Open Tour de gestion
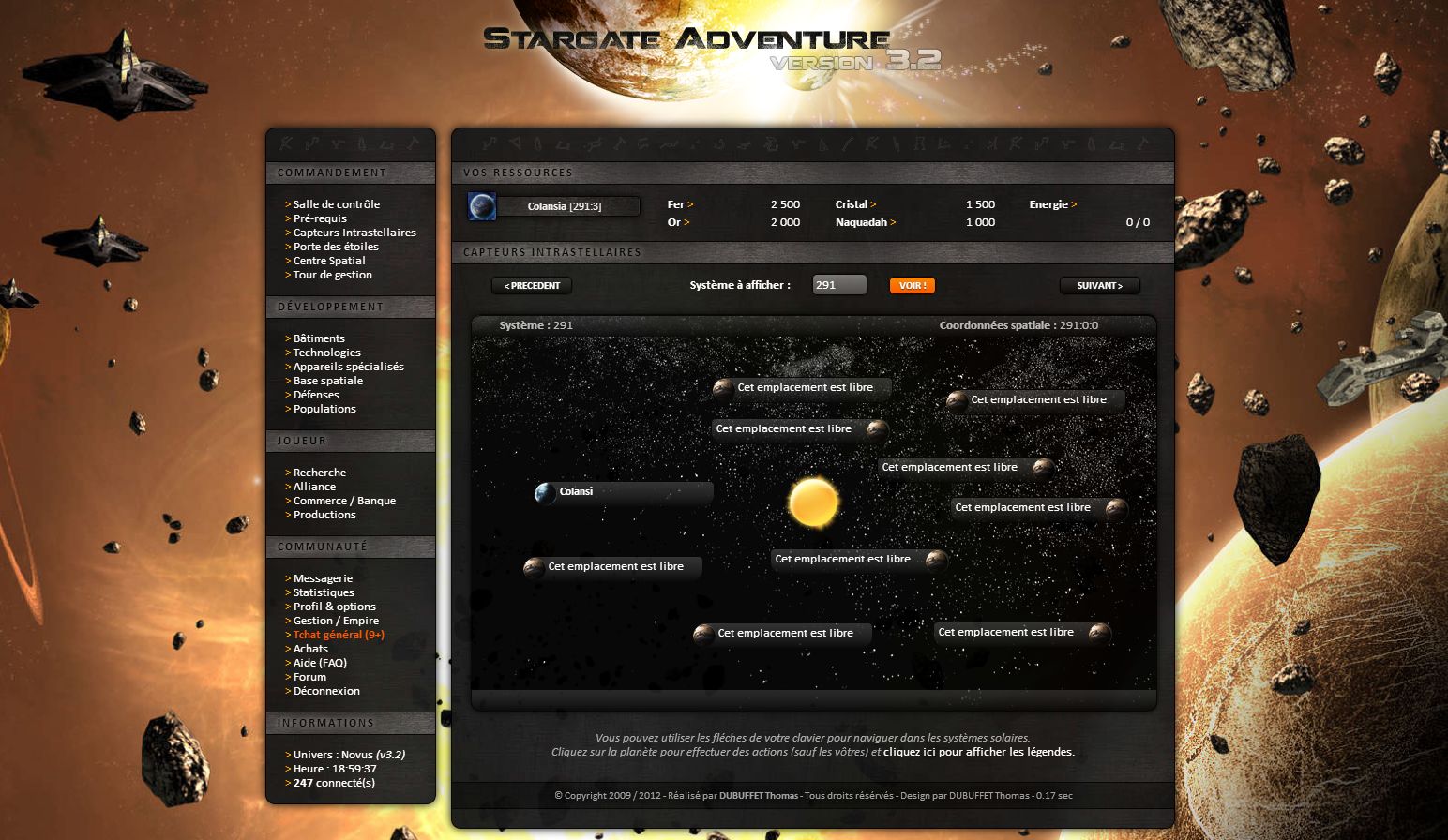The image size is (1448, 840). click(x=332, y=275)
